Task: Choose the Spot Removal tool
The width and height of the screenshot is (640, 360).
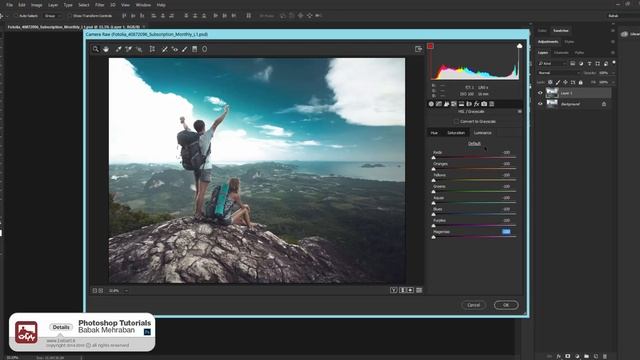Action: (x=164, y=49)
